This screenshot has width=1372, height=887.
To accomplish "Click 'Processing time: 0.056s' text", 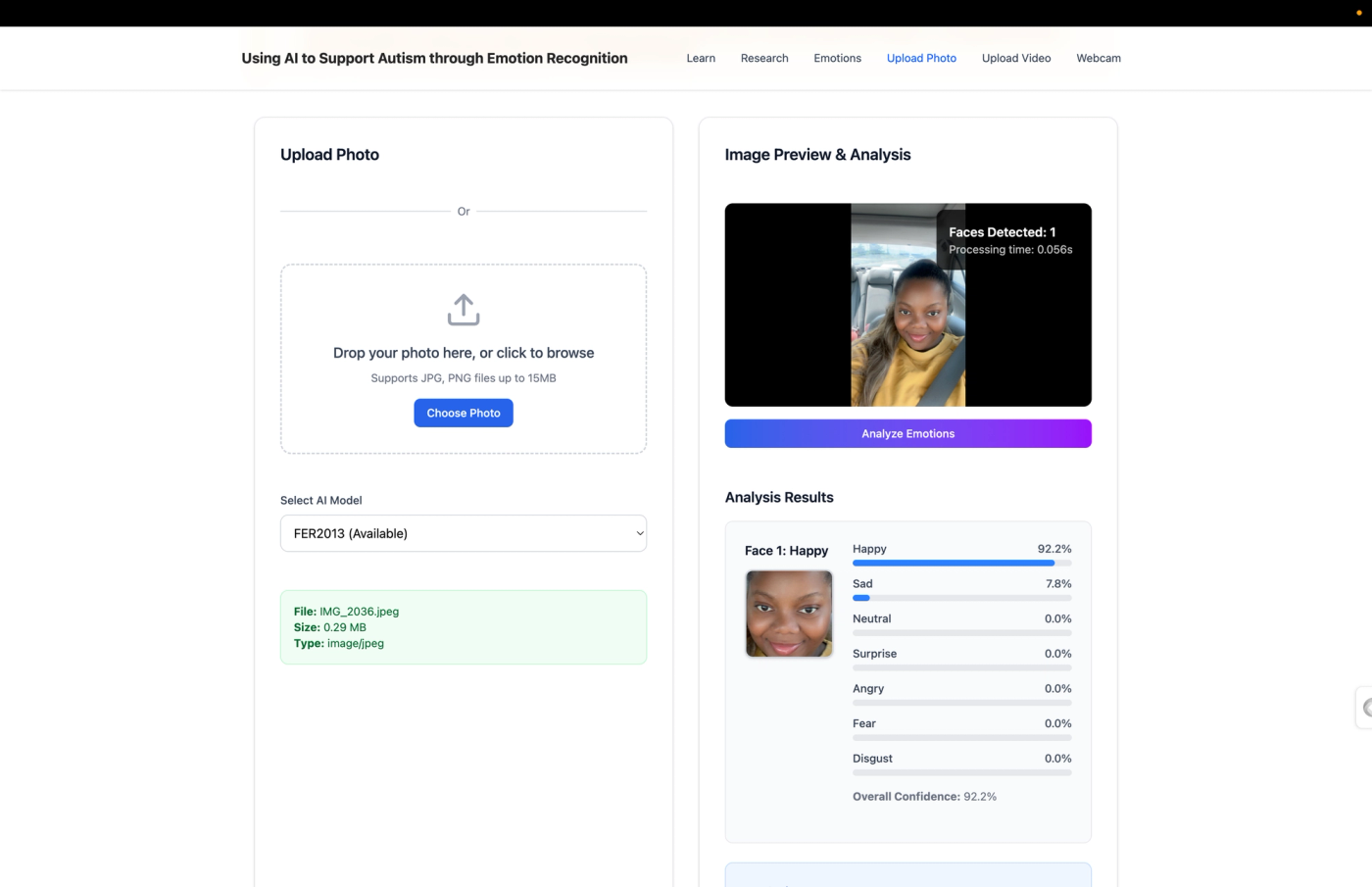I will [1010, 250].
